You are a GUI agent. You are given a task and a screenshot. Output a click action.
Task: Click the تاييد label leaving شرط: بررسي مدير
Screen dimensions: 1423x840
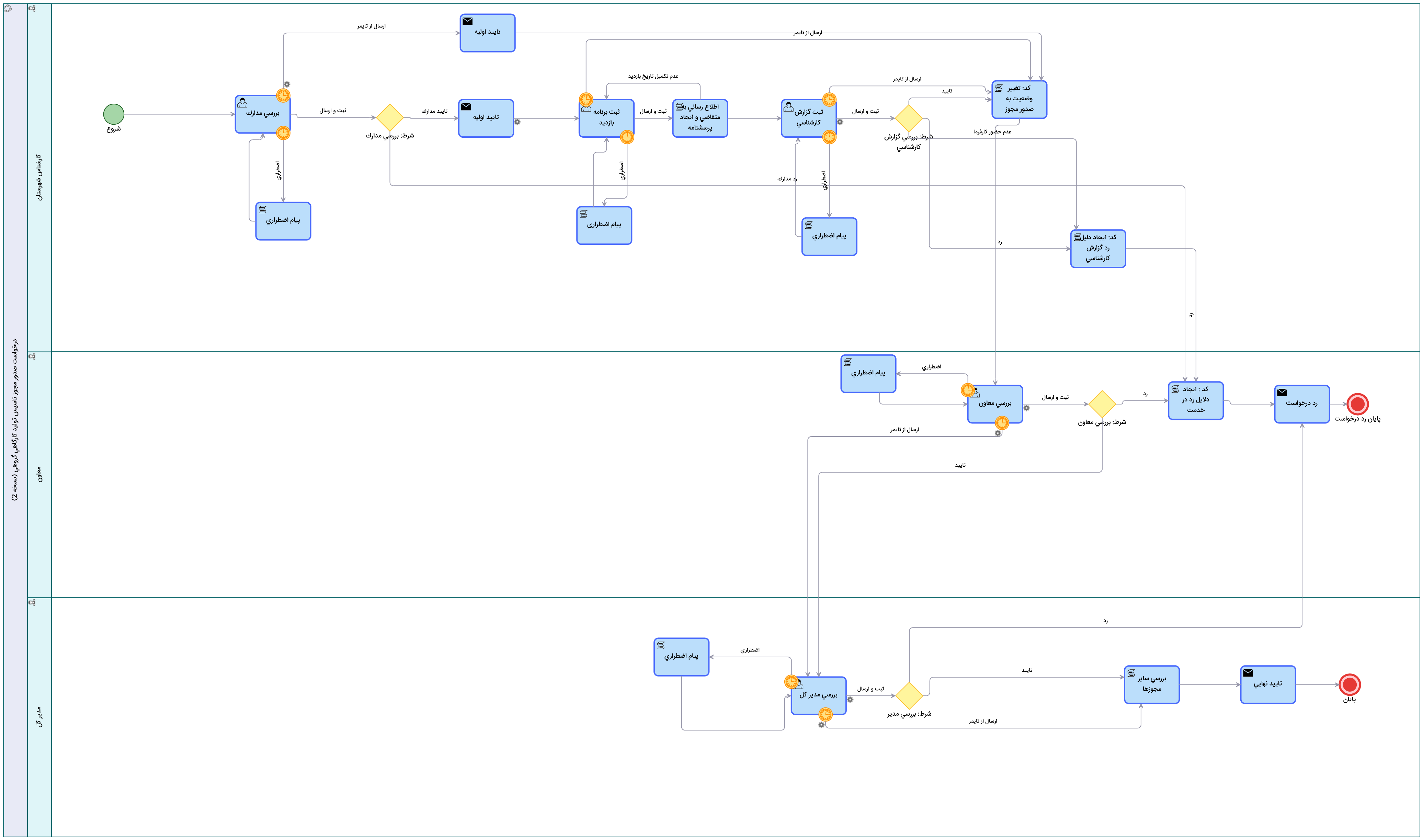pyautogui.click(x=1027, y=671)
